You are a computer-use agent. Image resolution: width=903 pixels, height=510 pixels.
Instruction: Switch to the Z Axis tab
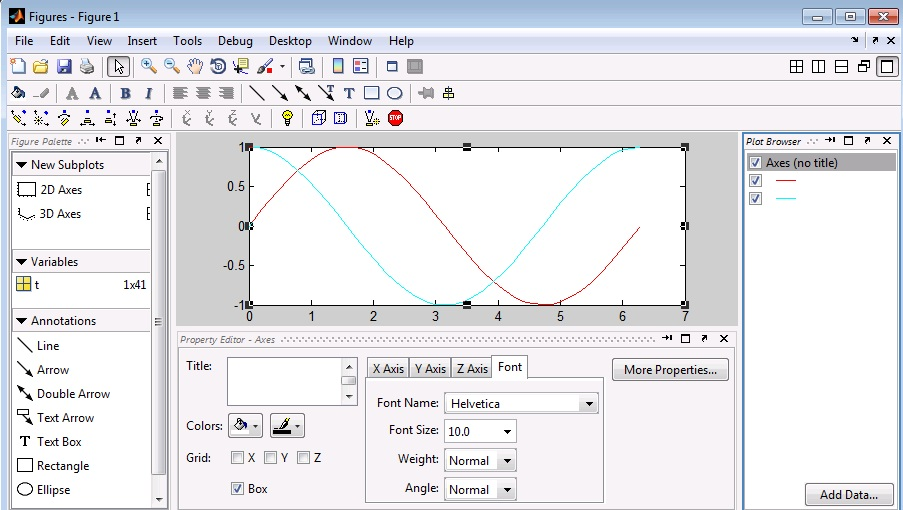click(472, 368)
